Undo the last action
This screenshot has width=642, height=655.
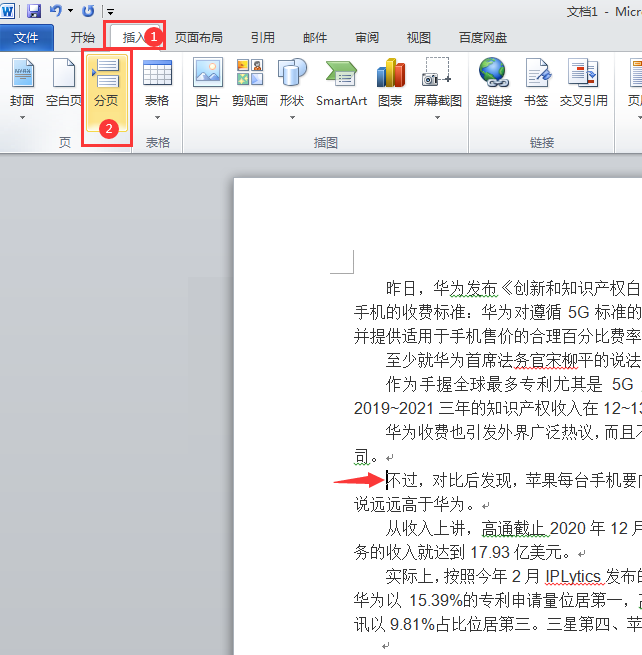[56, 10]
